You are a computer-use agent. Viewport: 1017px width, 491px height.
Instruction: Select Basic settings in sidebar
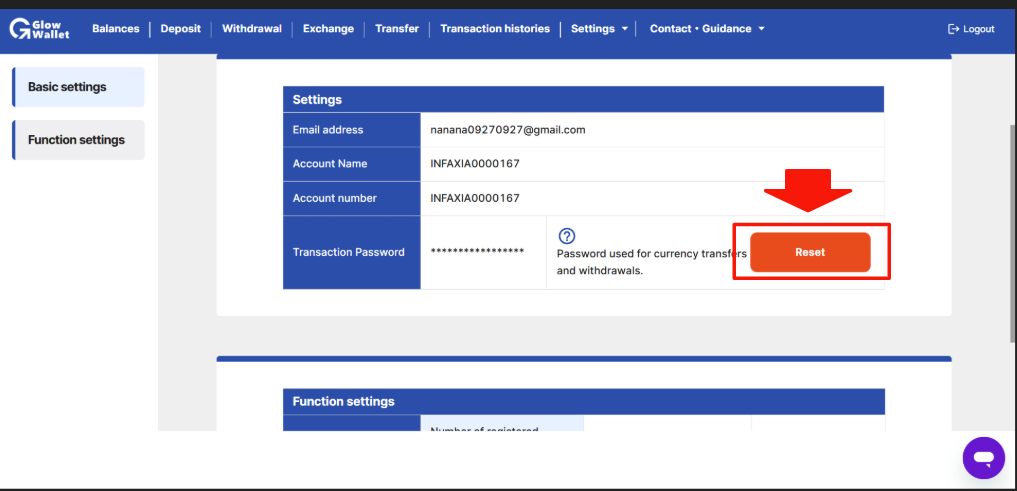tap(78, 87)
